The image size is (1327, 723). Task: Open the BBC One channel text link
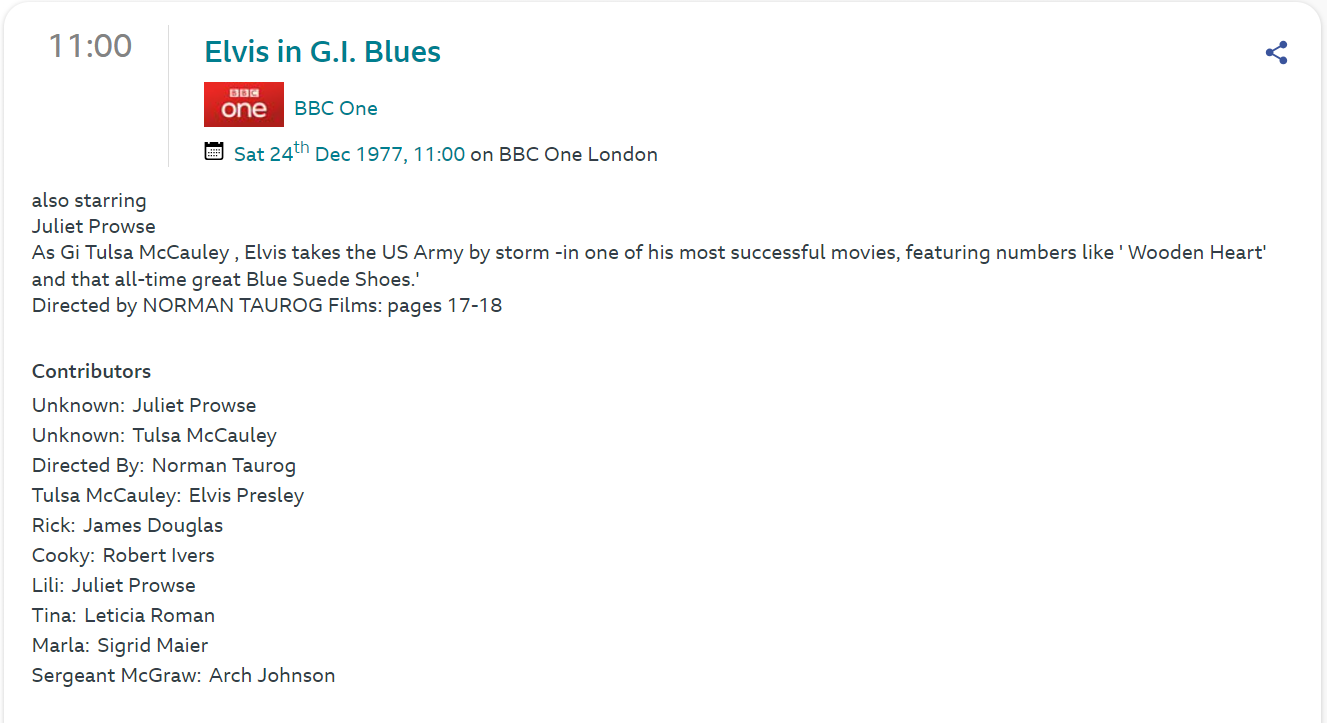click(336, 108)
